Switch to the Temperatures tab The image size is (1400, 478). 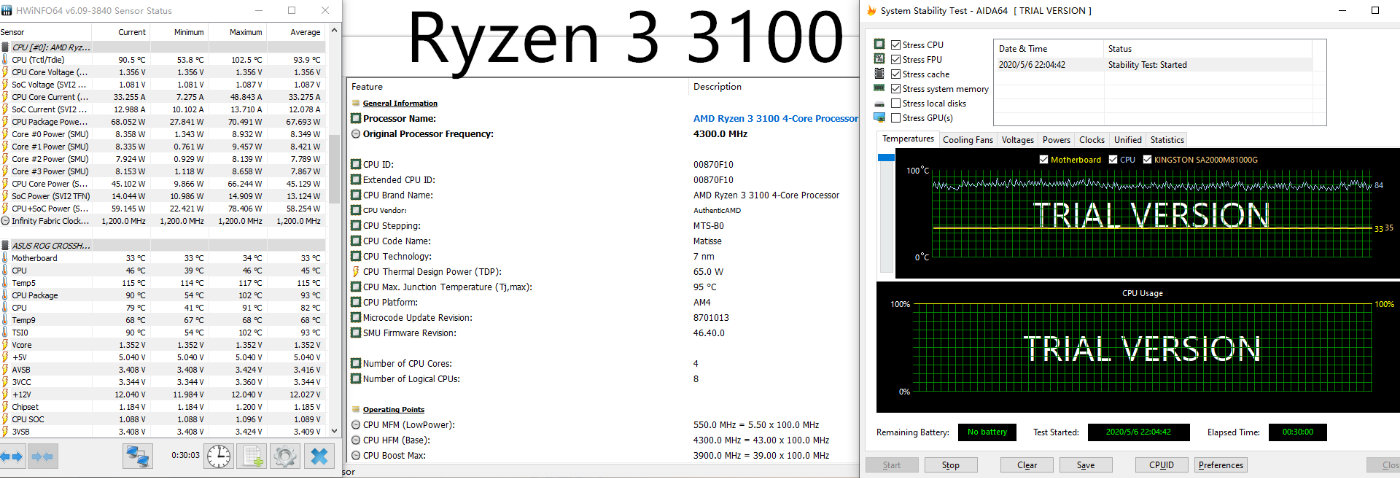click(x=909, y=139)
